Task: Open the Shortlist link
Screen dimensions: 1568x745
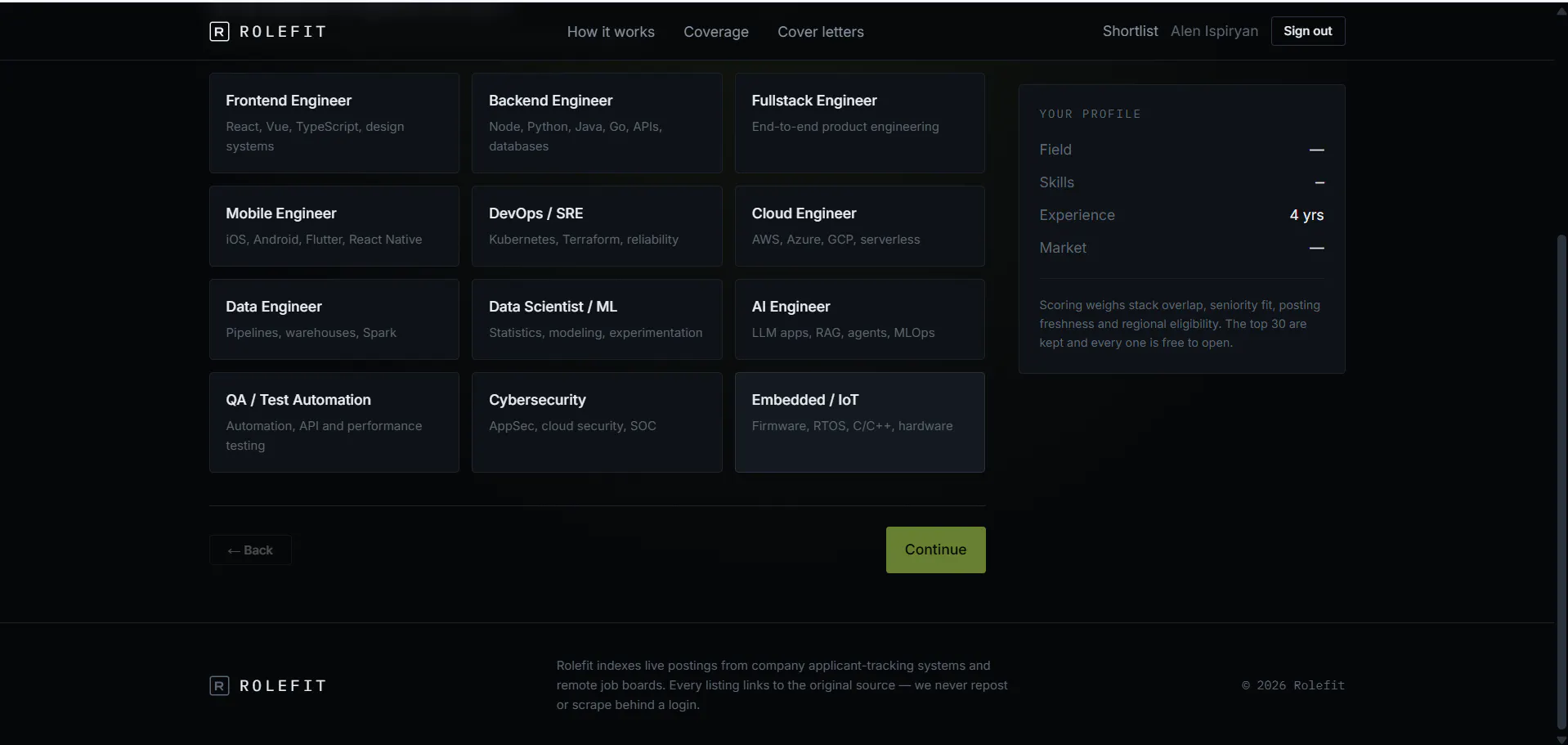Action: coord(1130,31)
